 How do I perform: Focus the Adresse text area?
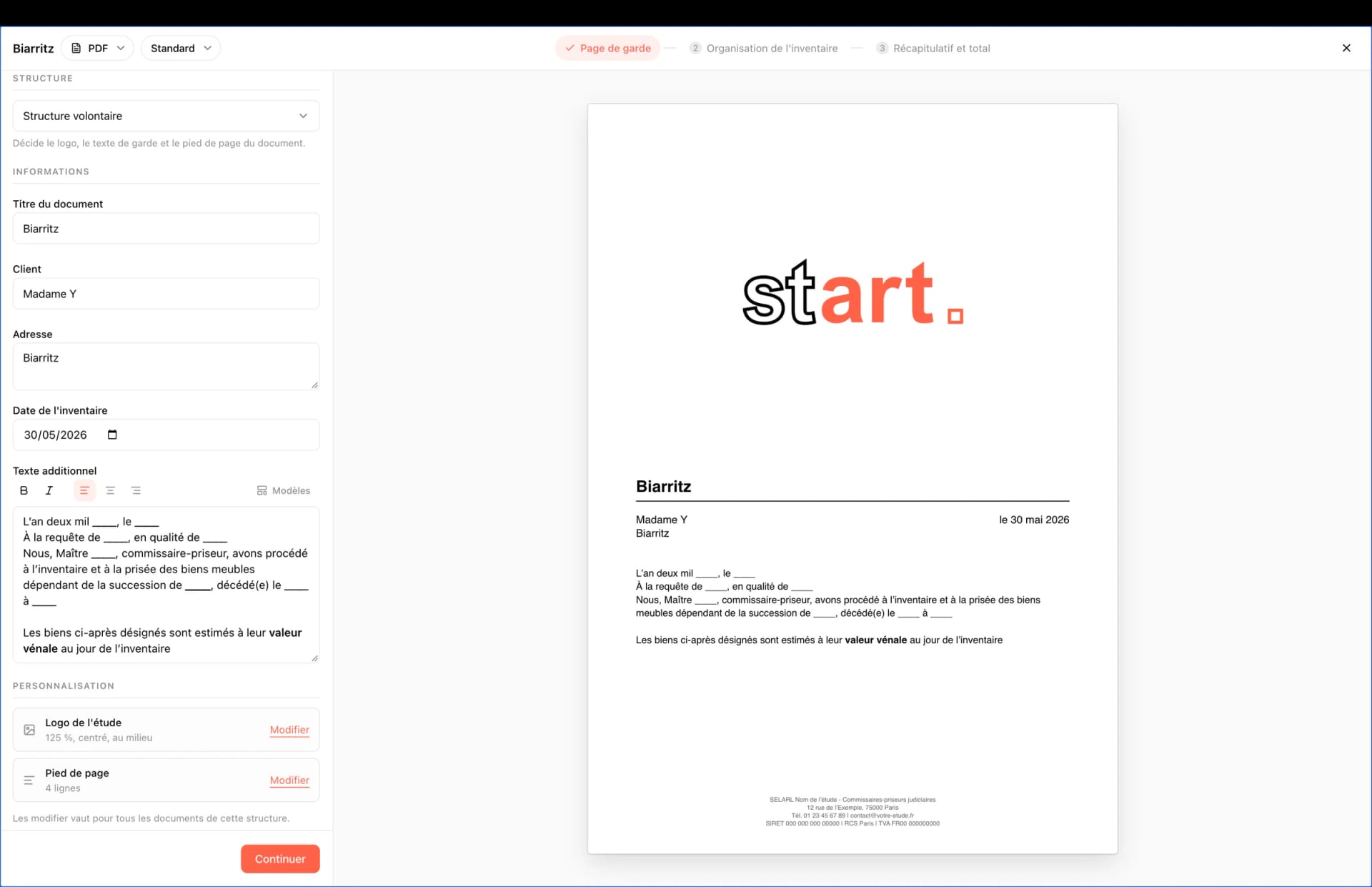(166, 367)
